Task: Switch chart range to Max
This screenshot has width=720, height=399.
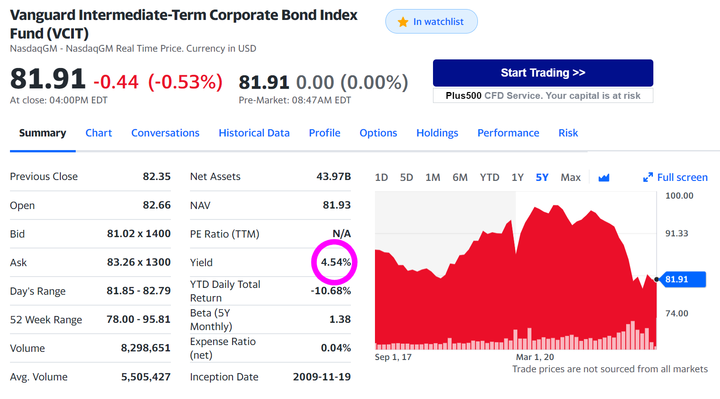Action: tap(570, 177)
